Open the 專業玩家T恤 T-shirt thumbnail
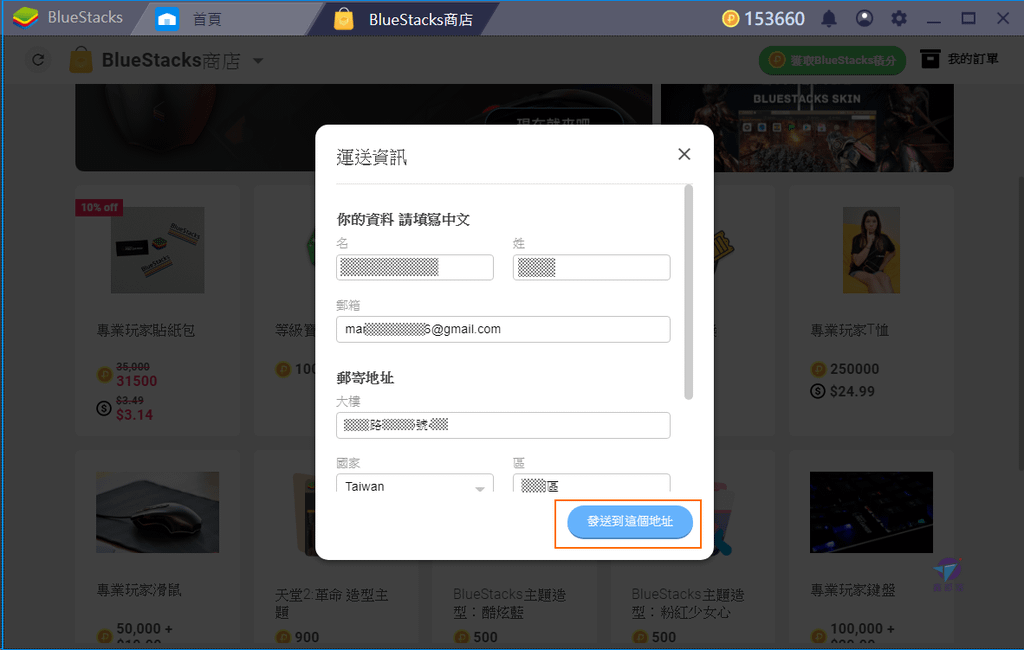Viewport: 1024px width, 650px height. click(871, 250)
